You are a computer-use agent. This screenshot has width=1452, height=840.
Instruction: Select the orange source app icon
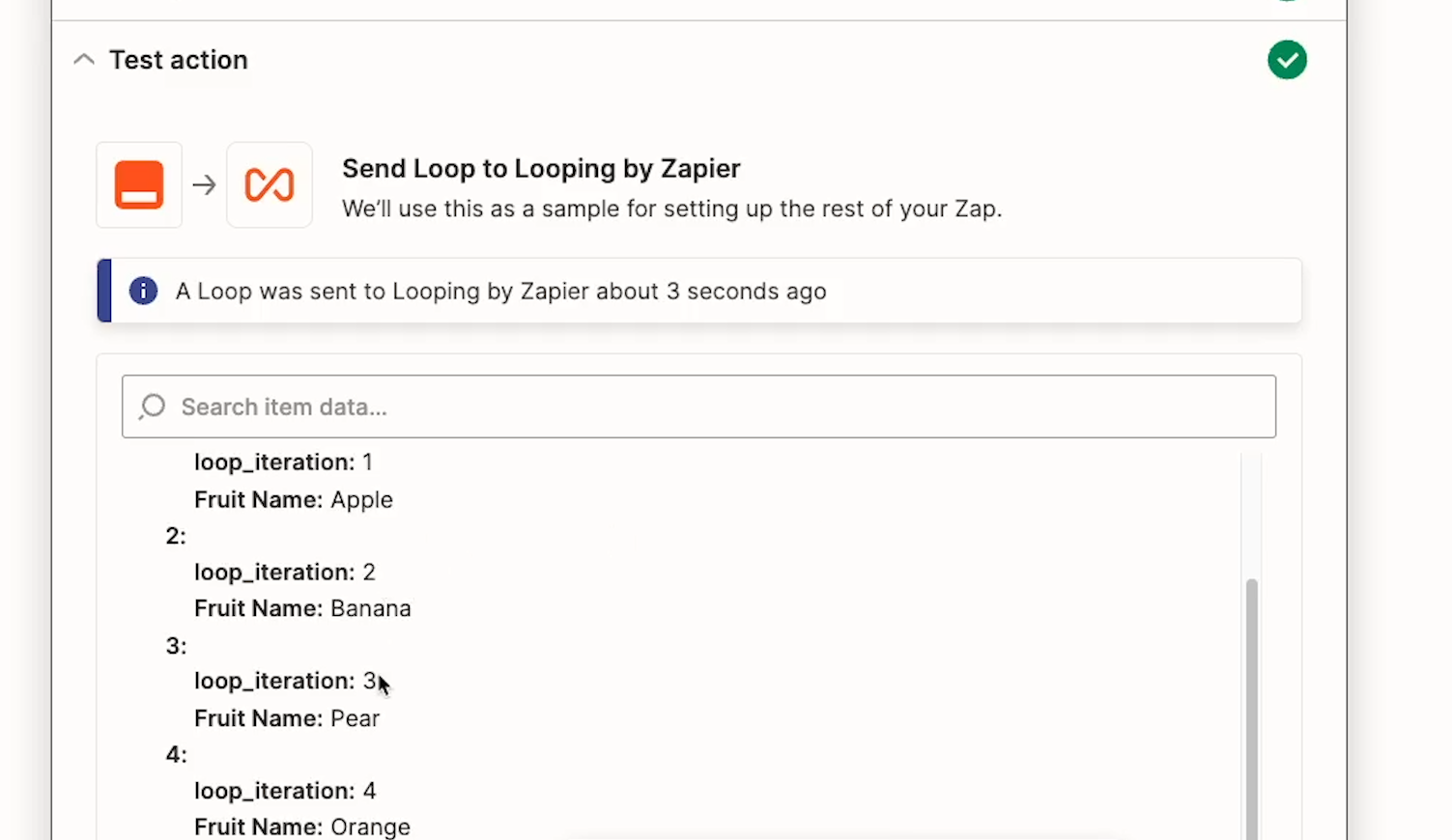point(138,184)
